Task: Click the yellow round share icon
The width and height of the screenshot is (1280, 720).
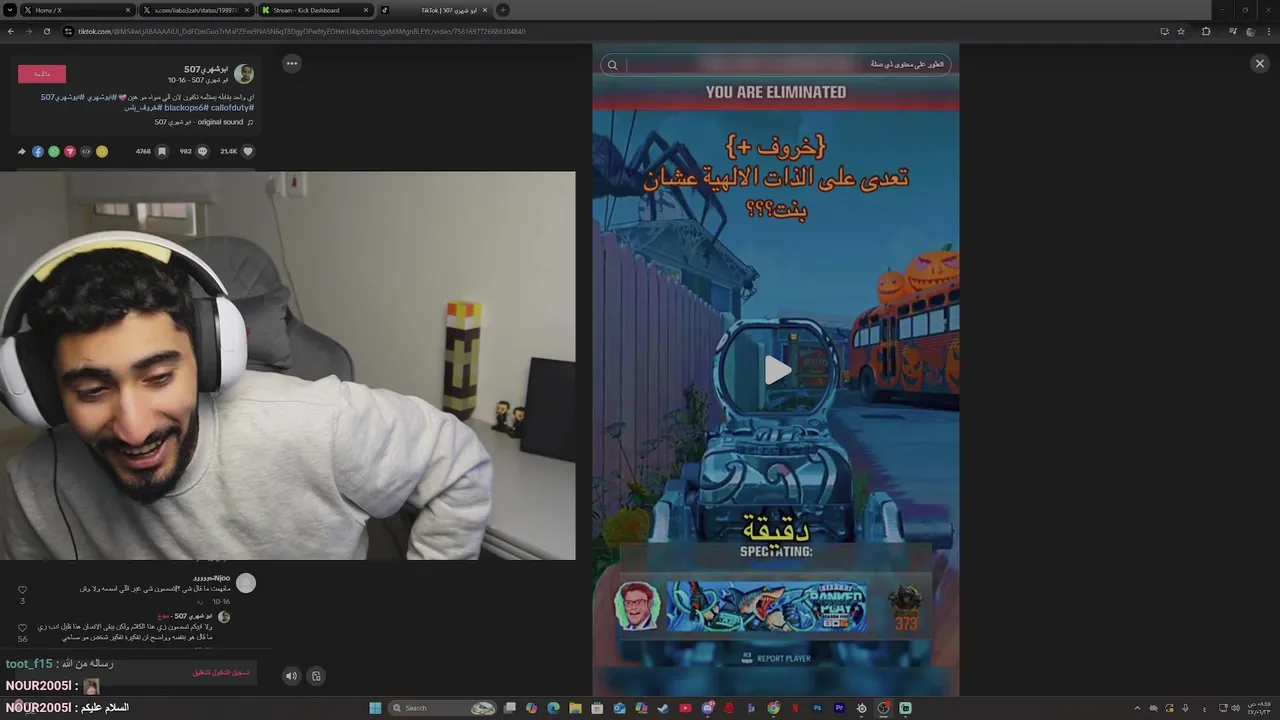Action: click(102, 151)
